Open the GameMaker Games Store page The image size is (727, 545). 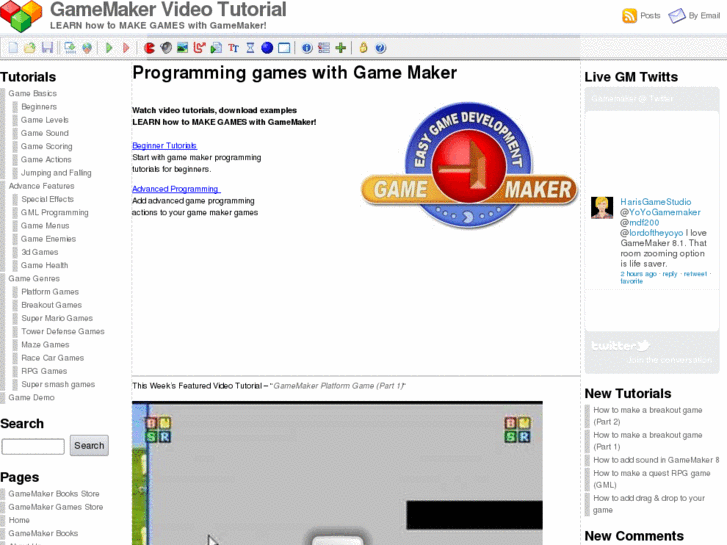point(56,507)
